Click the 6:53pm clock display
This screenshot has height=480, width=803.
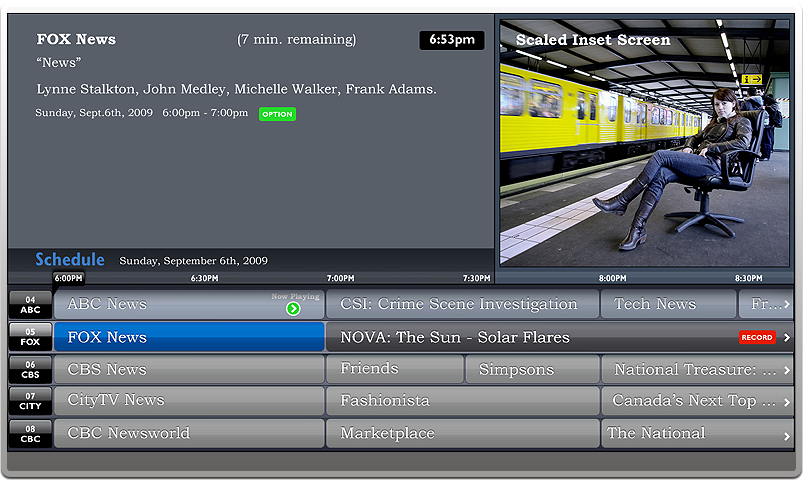pyautogui.click(x=452, y=40)
